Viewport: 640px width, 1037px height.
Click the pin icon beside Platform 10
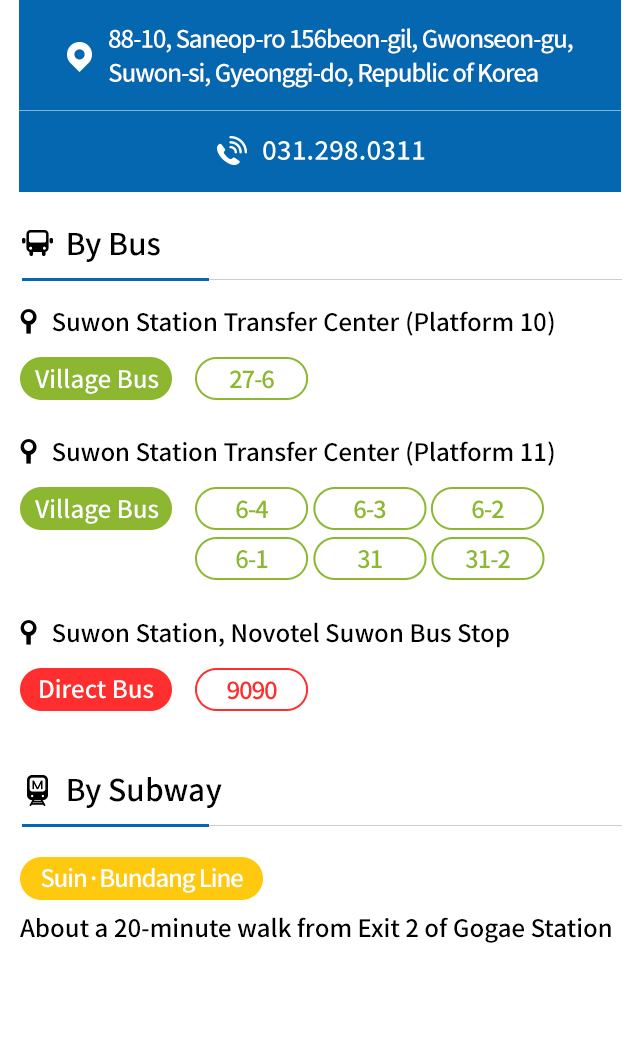(28, 322)
